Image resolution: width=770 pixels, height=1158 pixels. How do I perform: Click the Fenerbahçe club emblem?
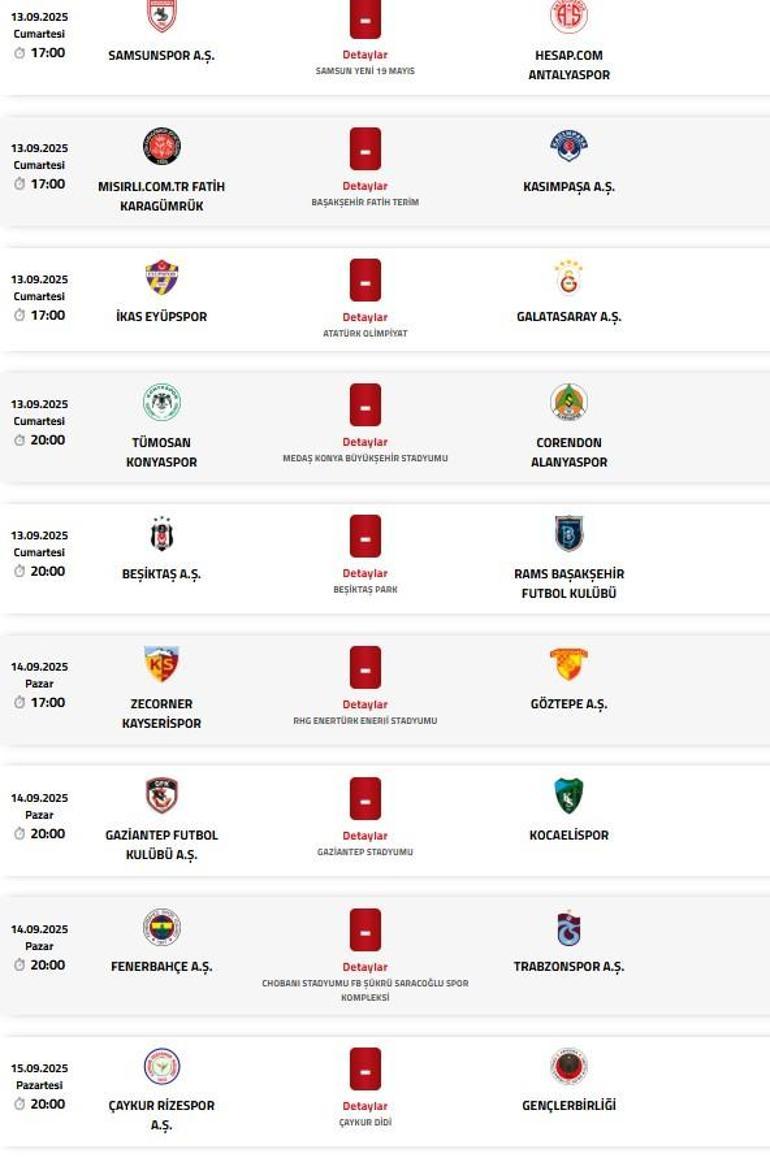tap(162, 928)
